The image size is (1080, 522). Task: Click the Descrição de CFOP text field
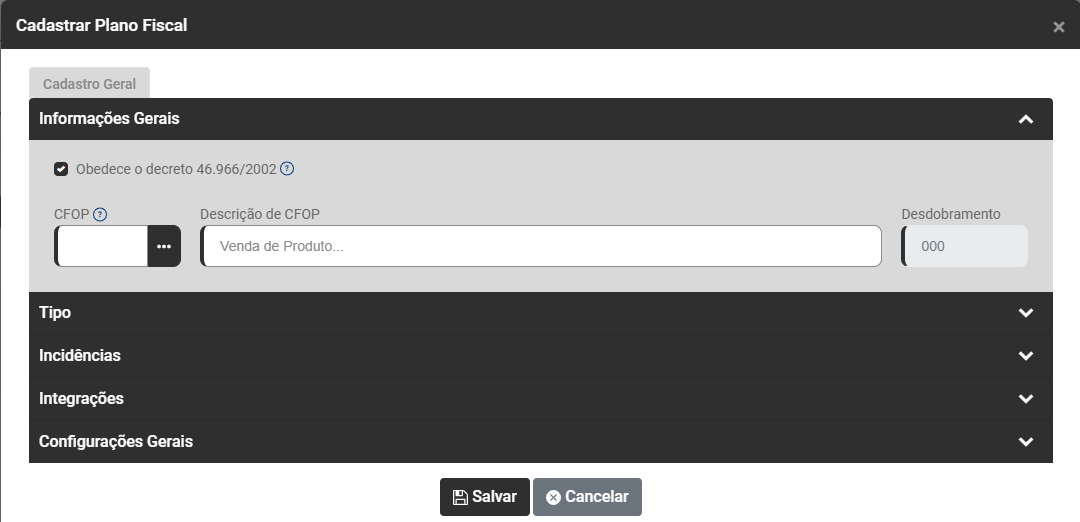[541, 246]
